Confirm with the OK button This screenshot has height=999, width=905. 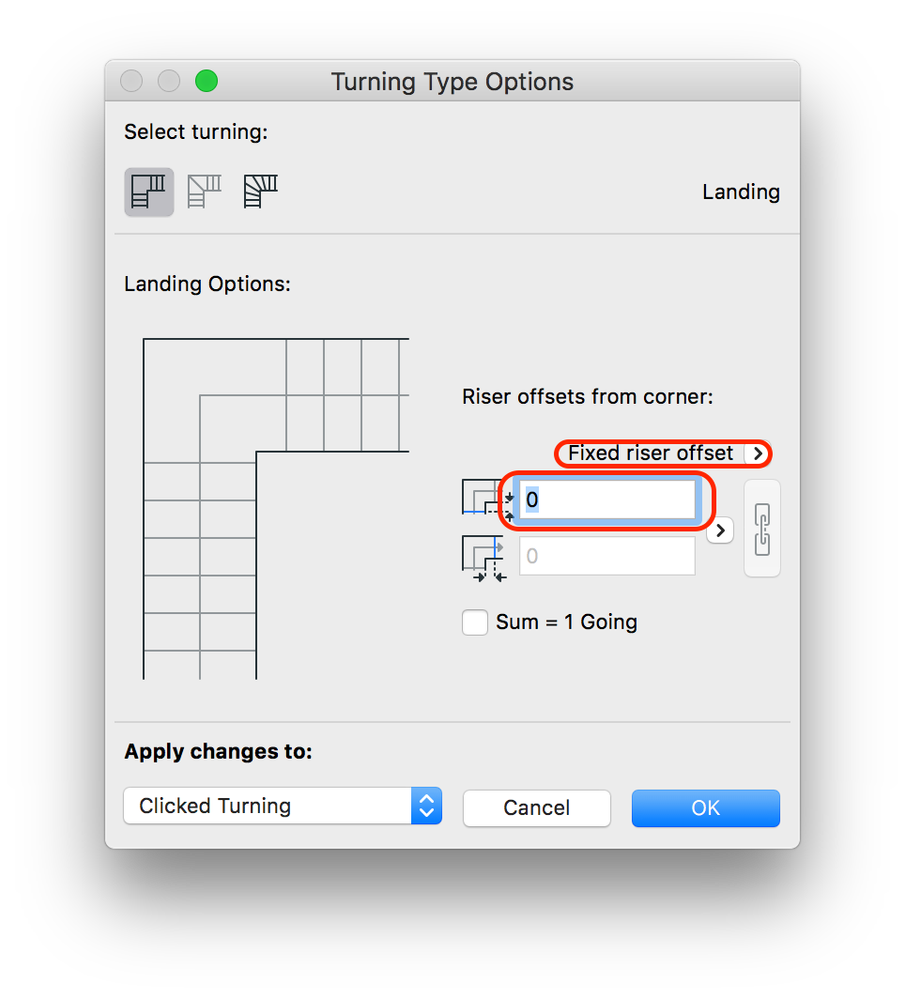(x=705, y=808)
